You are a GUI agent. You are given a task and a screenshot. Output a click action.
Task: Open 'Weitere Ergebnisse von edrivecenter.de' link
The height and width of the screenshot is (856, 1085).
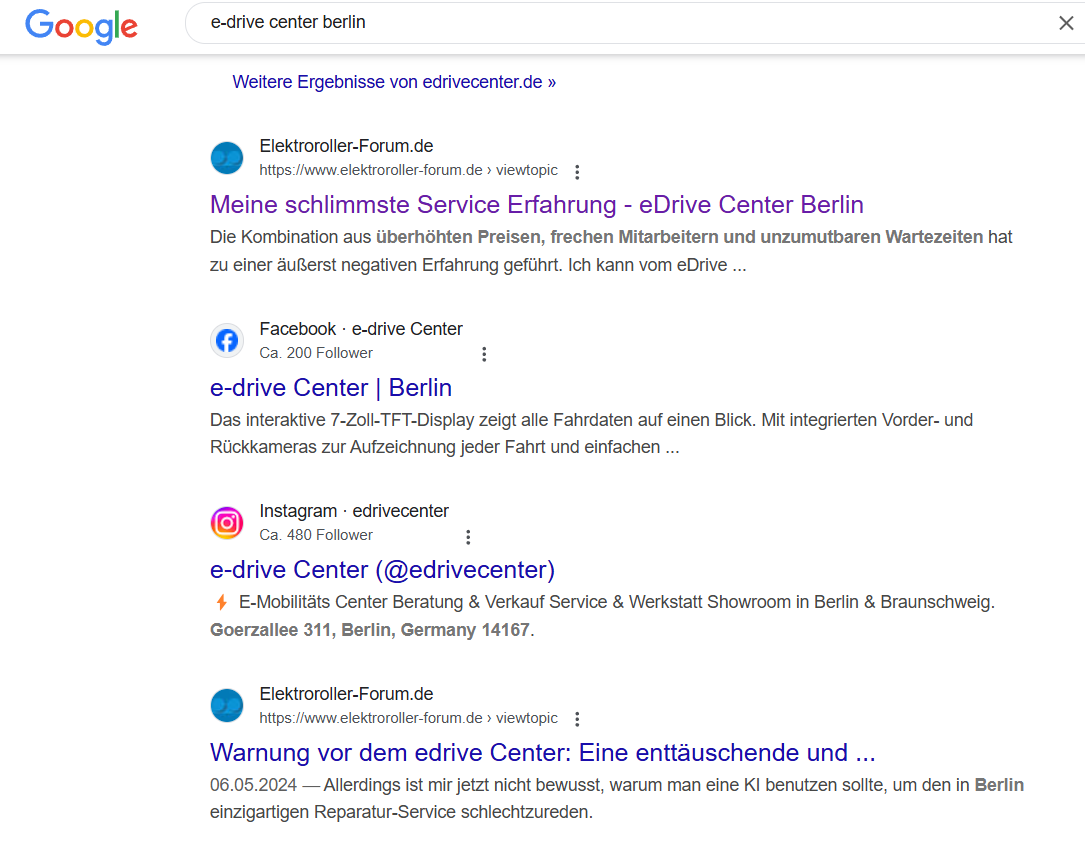tap(394, 82)
